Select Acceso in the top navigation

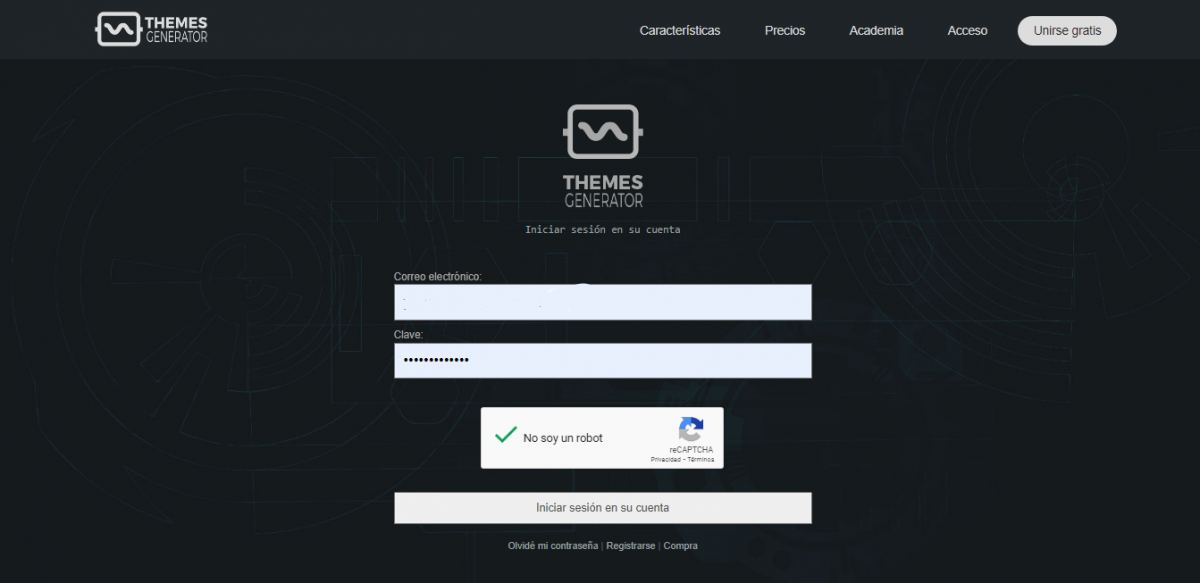tap(967, 31)
